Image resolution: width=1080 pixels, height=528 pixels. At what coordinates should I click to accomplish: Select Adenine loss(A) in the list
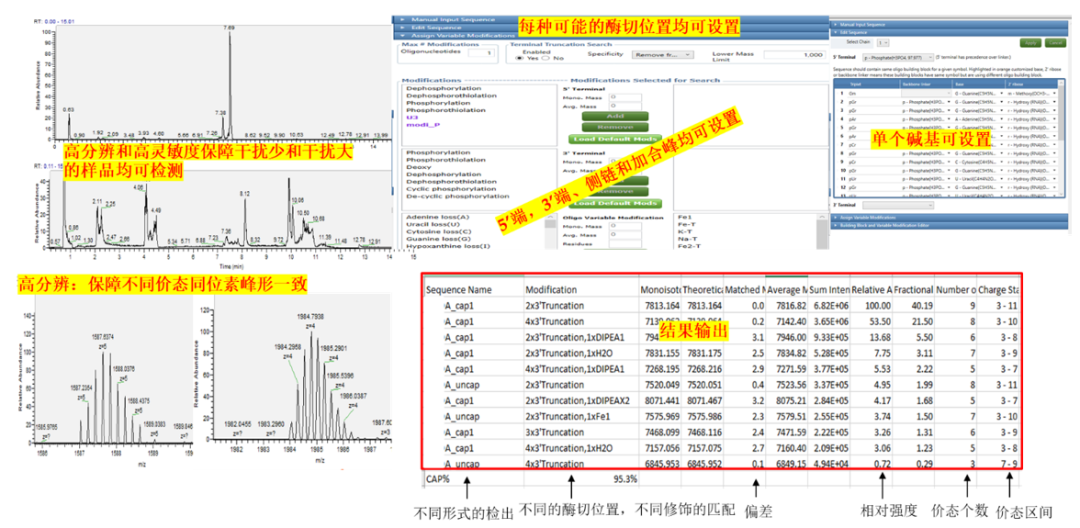pos(438,217)
